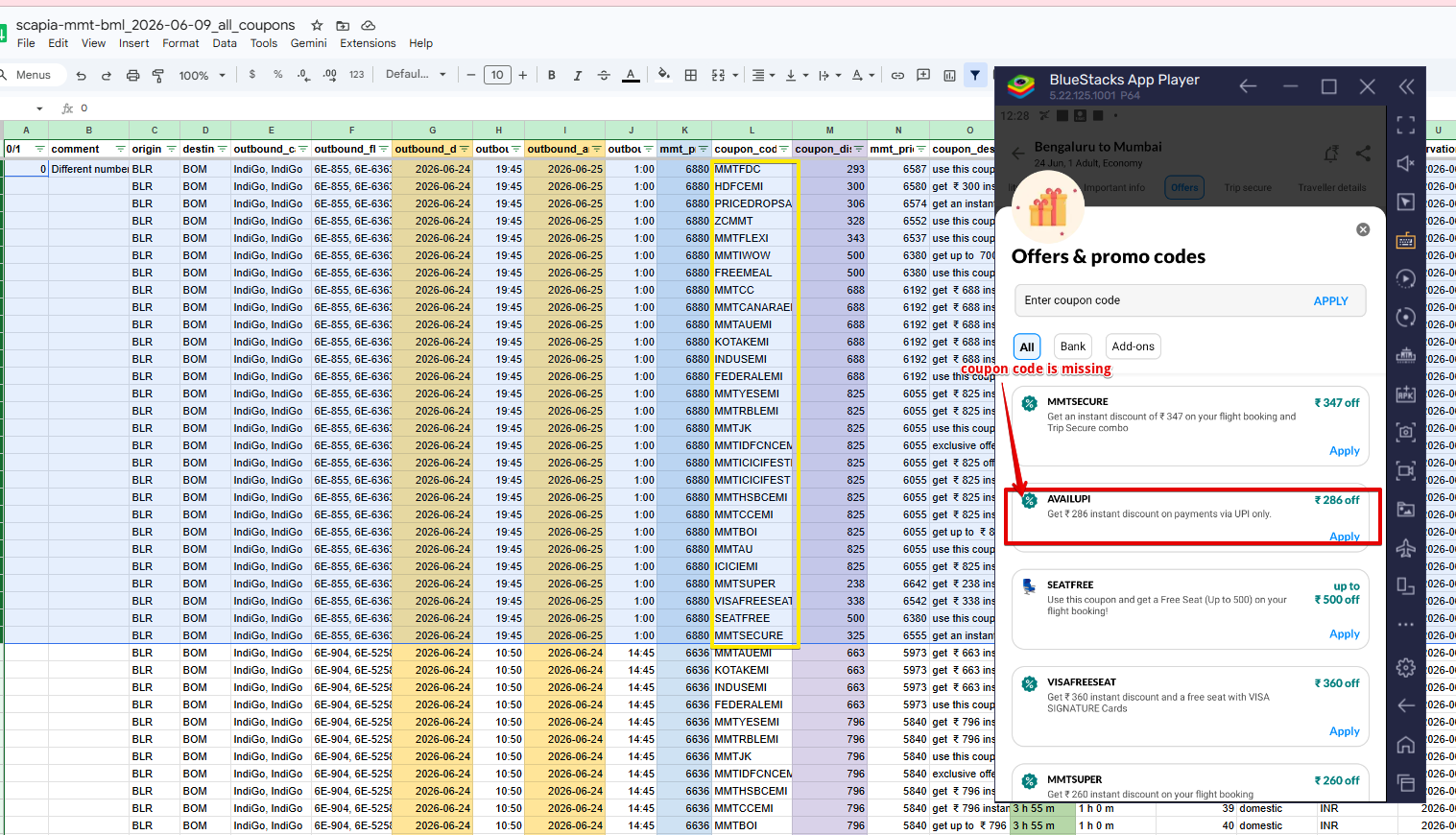The image size is (1456, 835).
Task: Toggle mouse cursor lock in BlueStacks sidebar
Action: tap(1406, 202)
